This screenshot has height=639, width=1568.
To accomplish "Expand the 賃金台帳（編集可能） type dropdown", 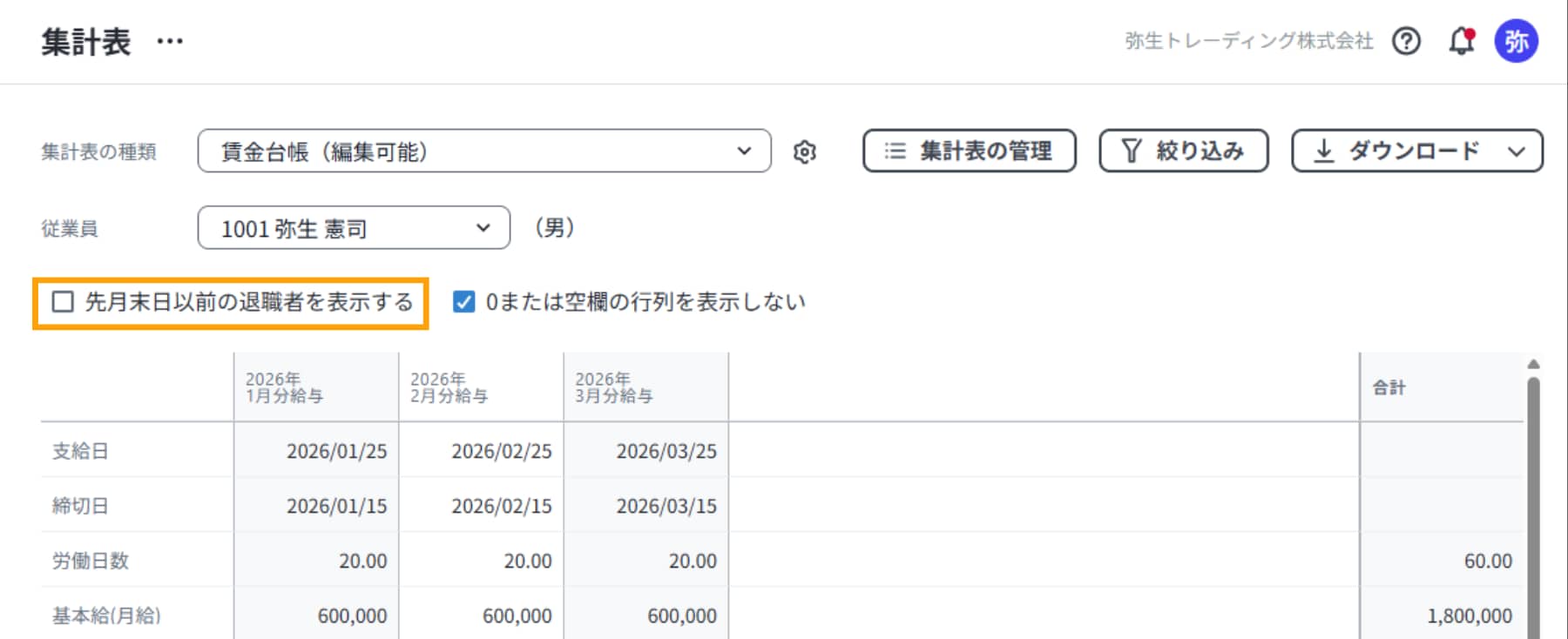I will [x=484, y=151].
